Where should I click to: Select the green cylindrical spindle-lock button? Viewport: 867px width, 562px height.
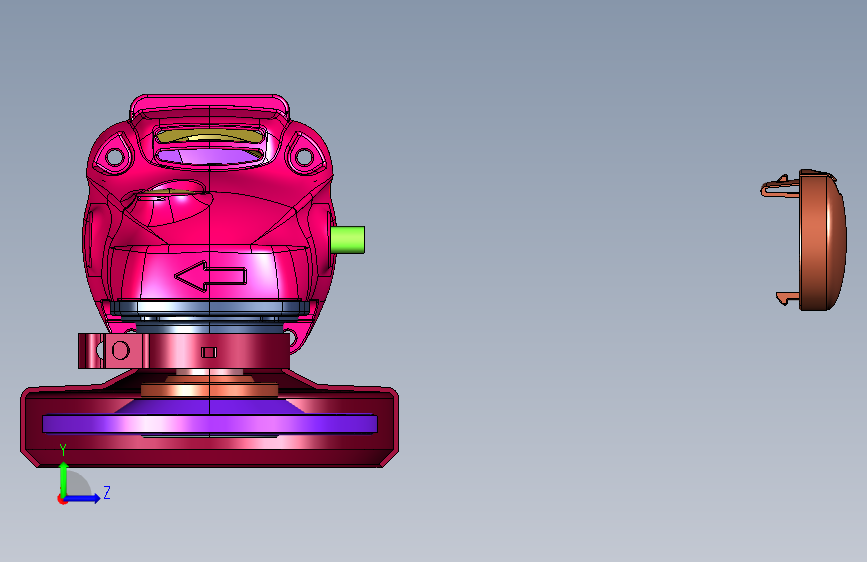[348, 240]
